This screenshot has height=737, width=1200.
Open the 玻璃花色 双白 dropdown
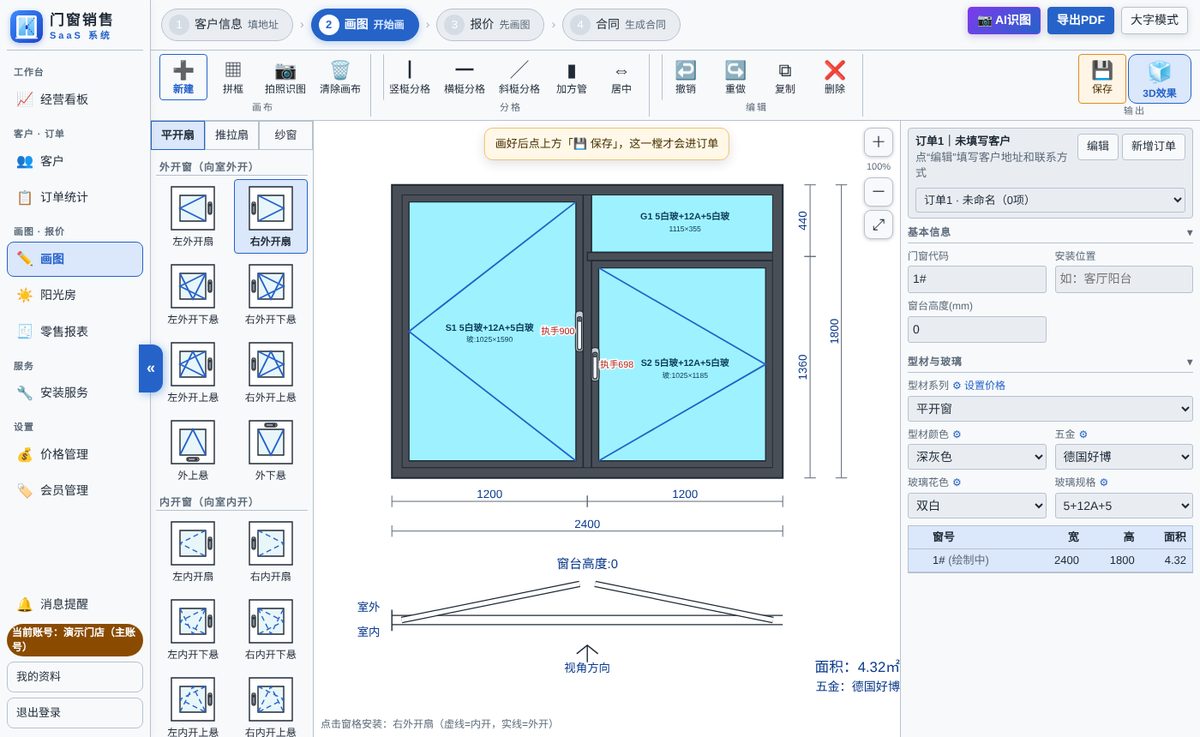tap(977, 505)
